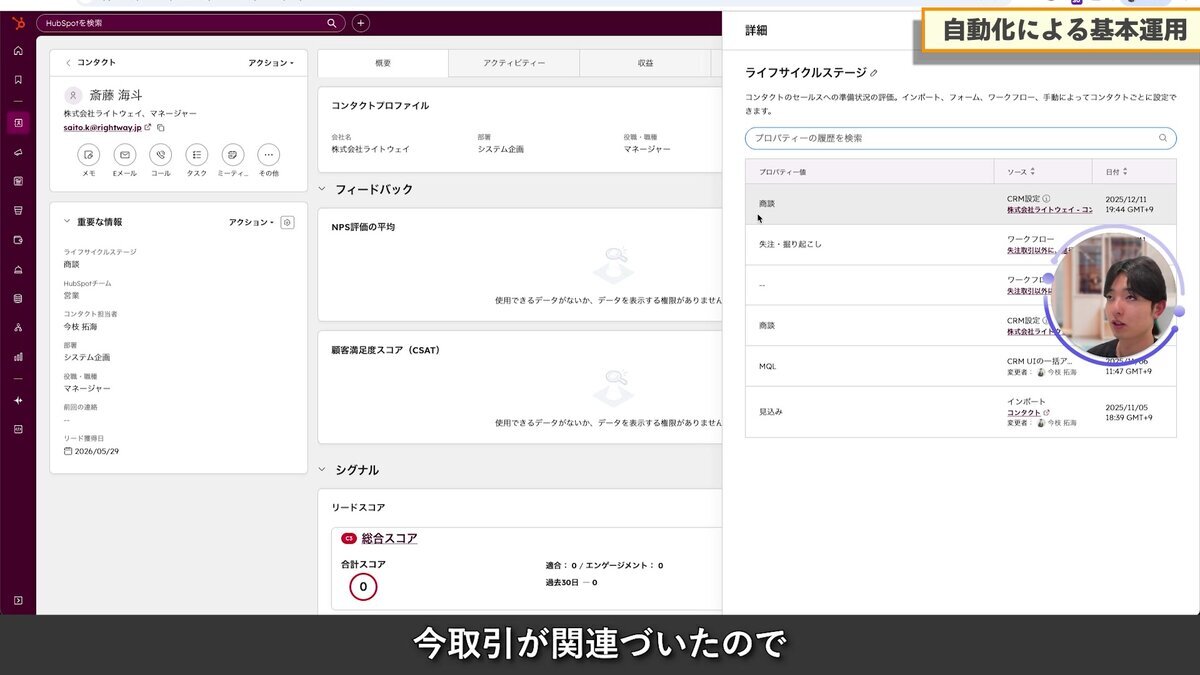Open the メモ (note) creation icon
The image size is (1200, 675).
(88, 155)
